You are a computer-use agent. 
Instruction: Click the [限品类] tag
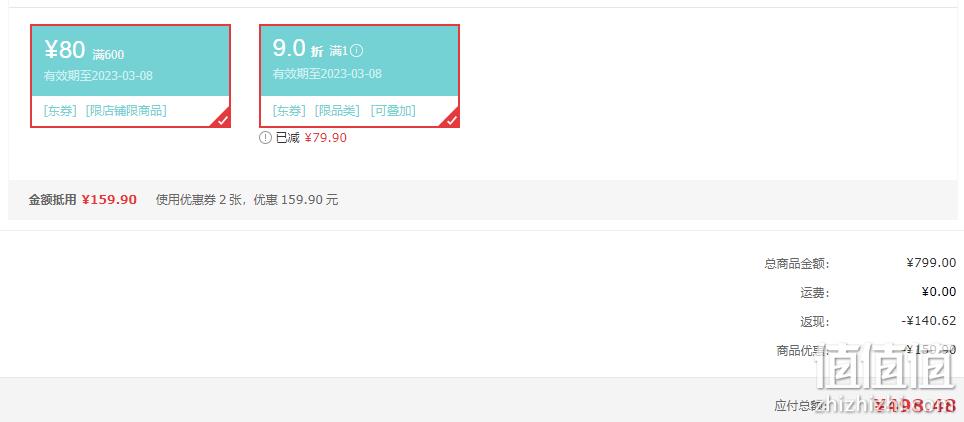tap(337, 111)
